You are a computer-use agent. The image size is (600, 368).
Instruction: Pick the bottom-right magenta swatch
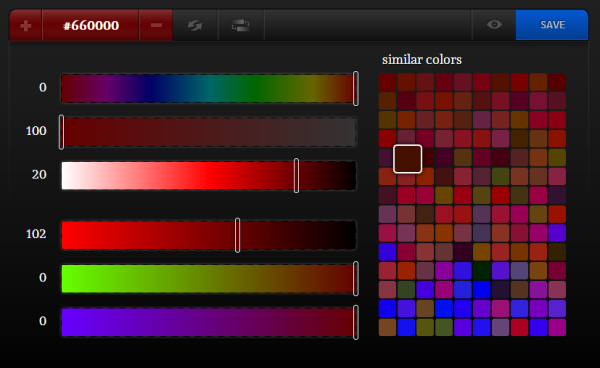click(557, 327)
